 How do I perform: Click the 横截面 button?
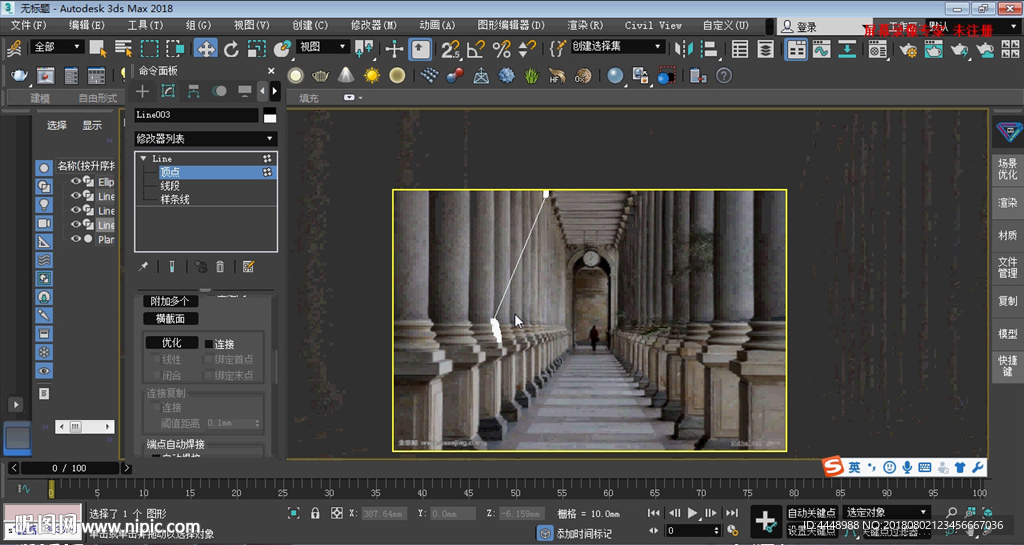point(170,319)
